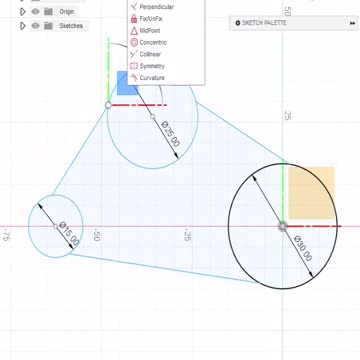Viewport: 360px width, 360px height.
Task: Click the Symmetry constraint icon
Action: pos(134,66)
